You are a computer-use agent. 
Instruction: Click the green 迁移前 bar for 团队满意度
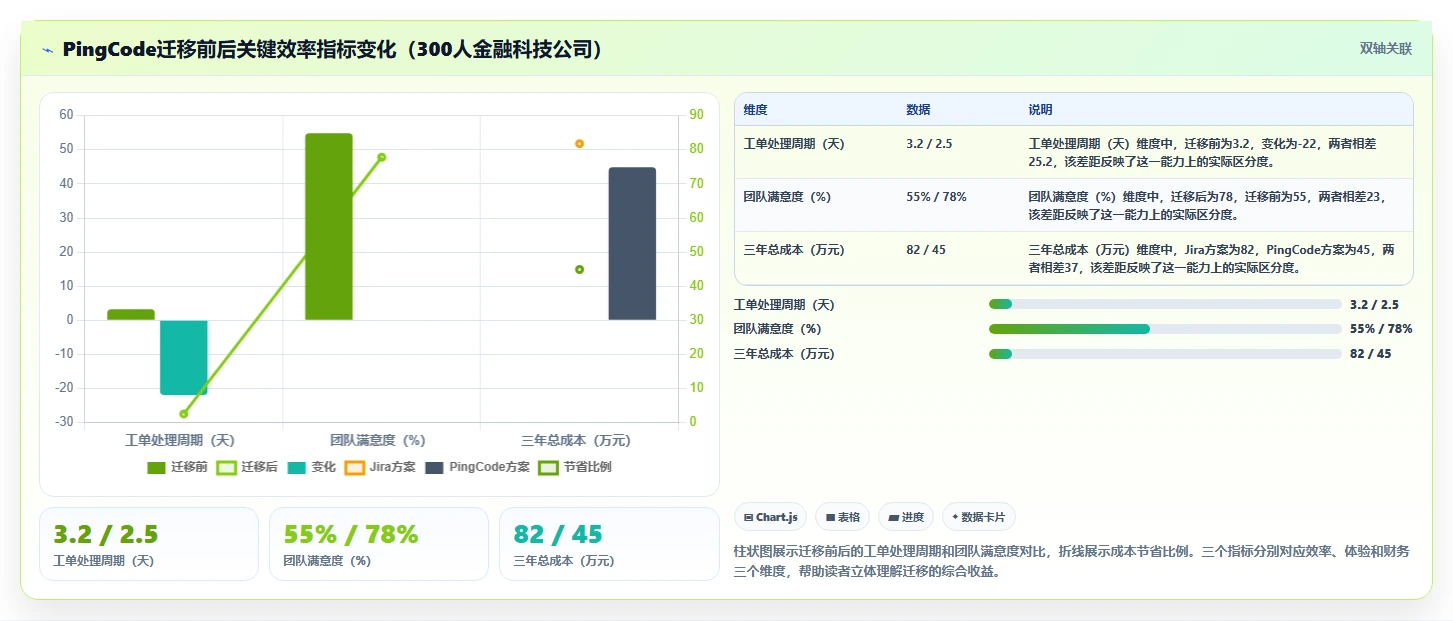pyautogui.click(x=329, y=227)
